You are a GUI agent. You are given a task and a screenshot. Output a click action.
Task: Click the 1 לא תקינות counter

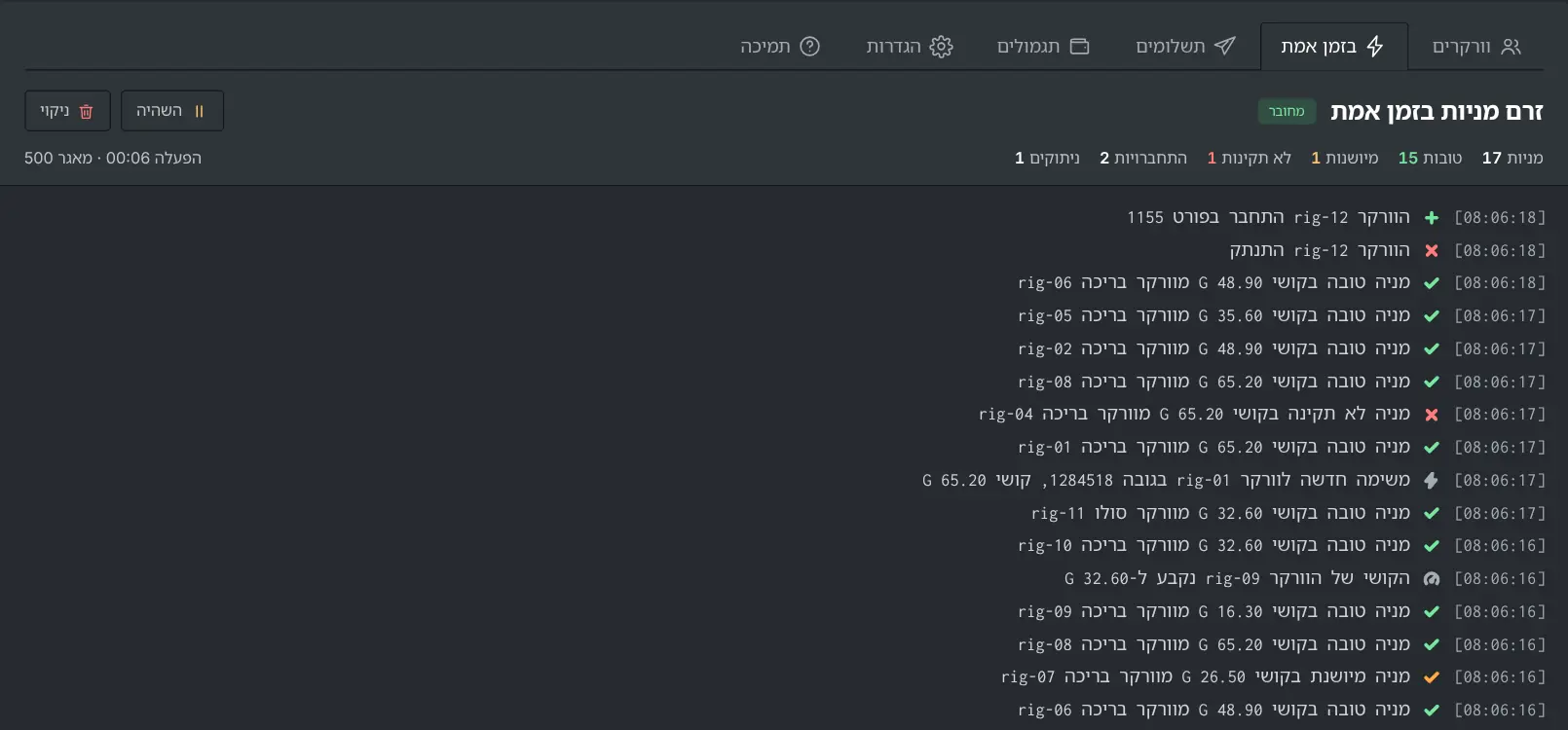click(1250, 158)
